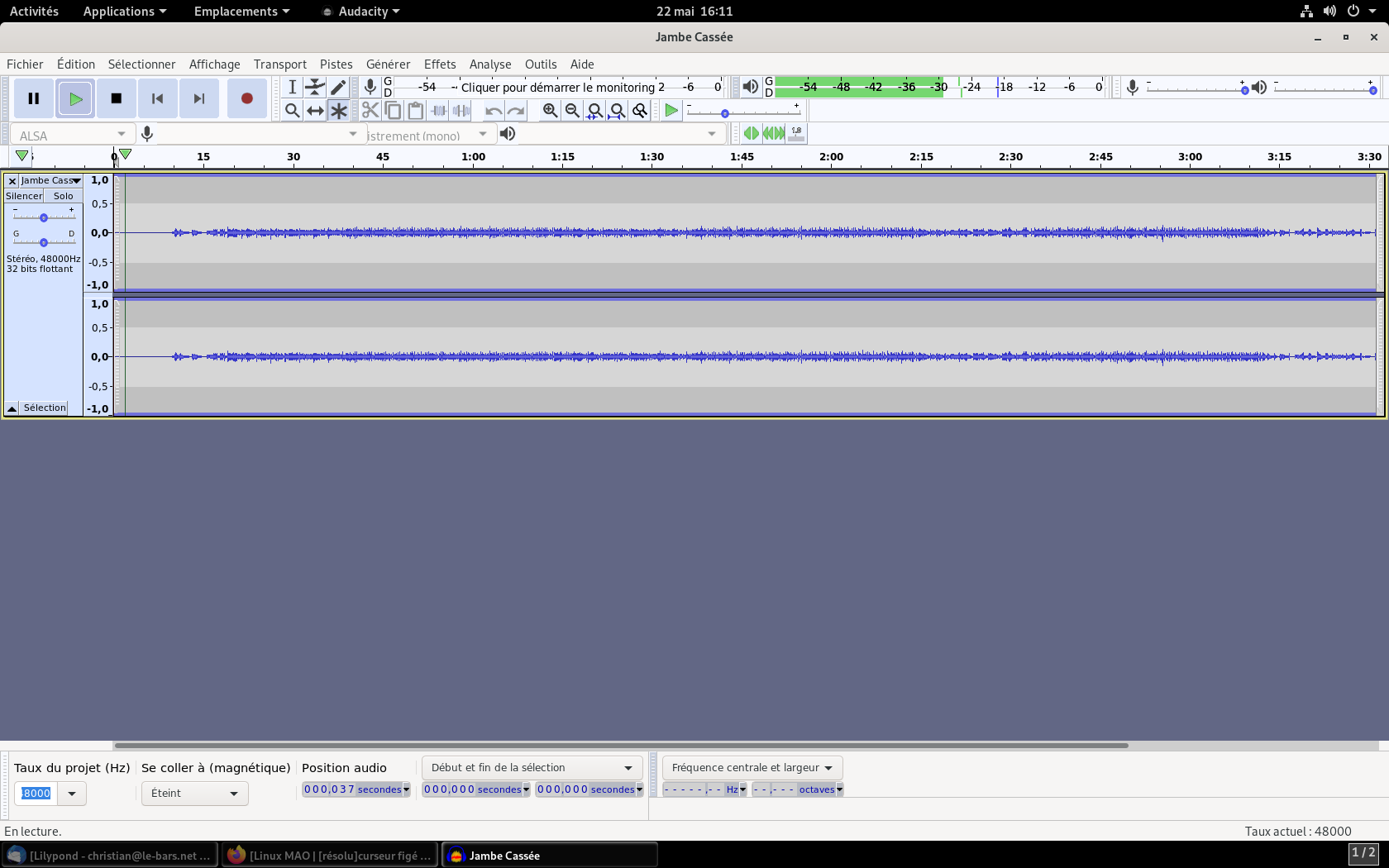Click the Undo arrow icon
Screen dimensions: 1389x868
click(494, 110)
